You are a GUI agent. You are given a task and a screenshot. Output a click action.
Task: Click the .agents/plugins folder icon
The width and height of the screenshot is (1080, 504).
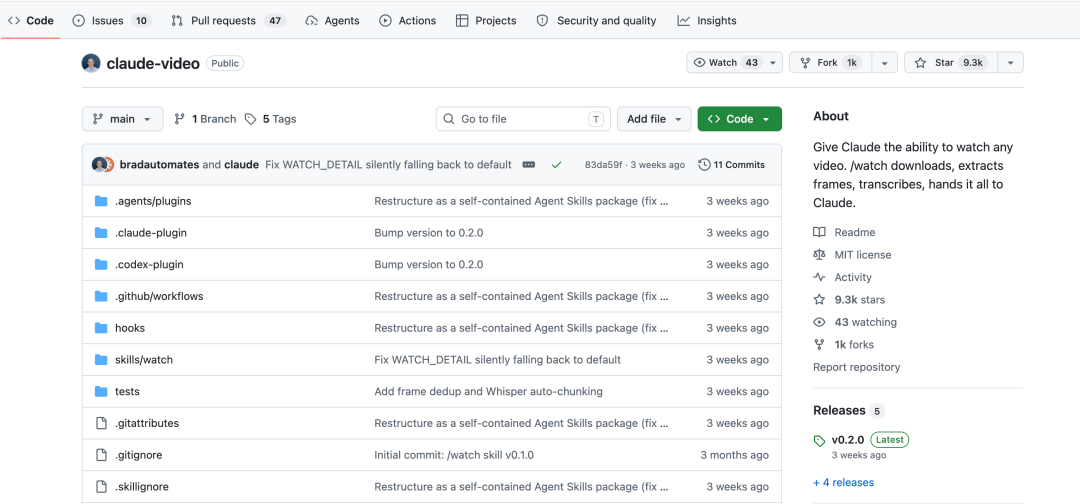(101, 201)
